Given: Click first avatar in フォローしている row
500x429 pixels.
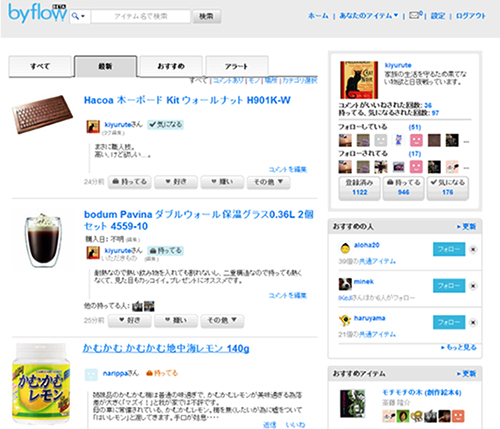Looking at the screenshot, I should [345, 140].
